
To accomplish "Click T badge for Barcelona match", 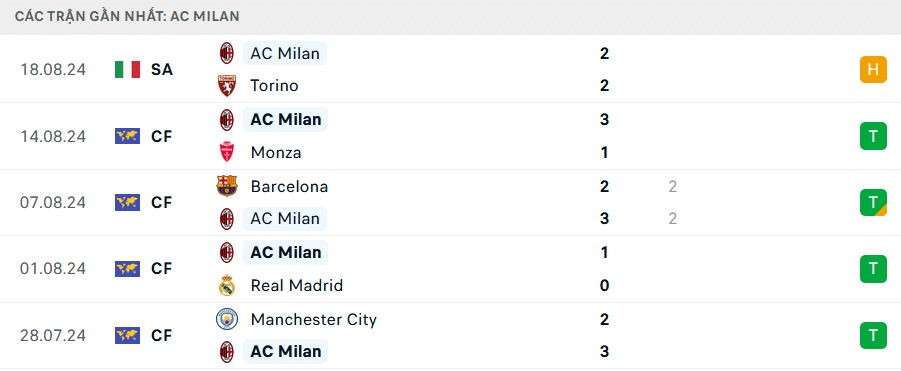I will click(873, 202).
